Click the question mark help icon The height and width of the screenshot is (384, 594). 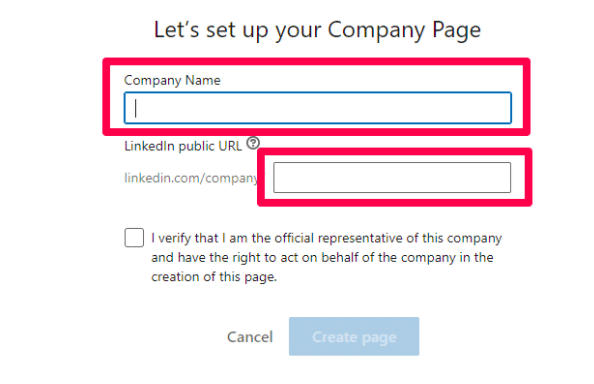coord(253,143)
